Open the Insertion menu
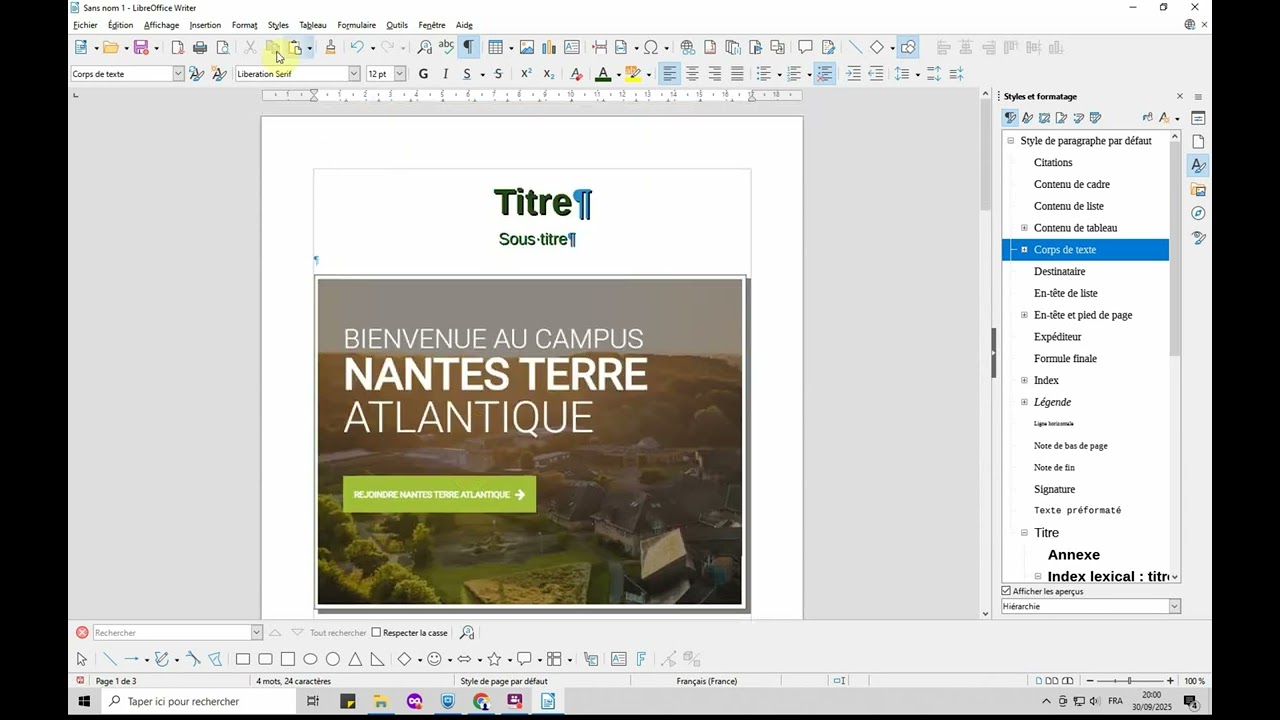 (205, 25)
